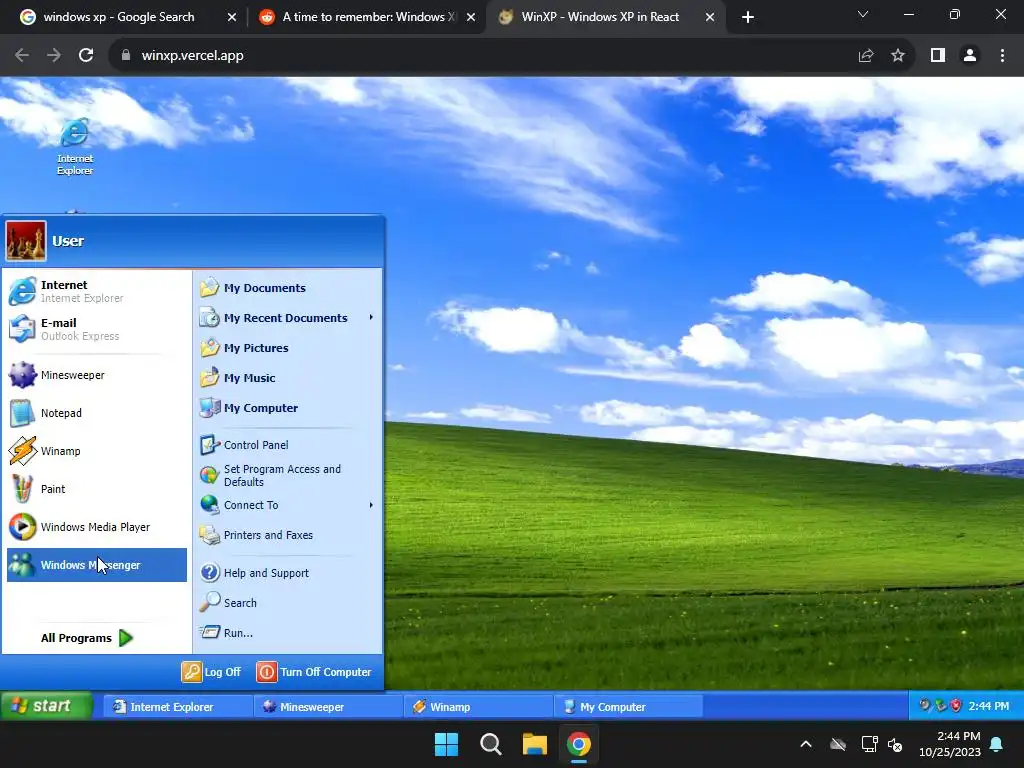This screenshot has width=1024, height=768.
Task: Launch Winamp from the Start menu
Action: [97, 451]
